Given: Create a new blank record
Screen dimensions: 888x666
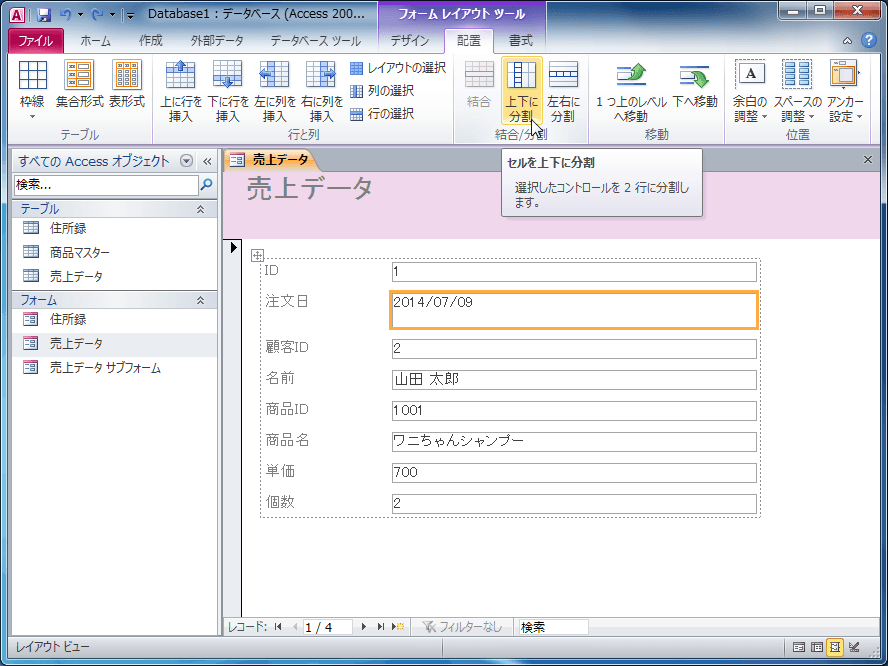Looking at the screenshot, I should pos(398,627).
